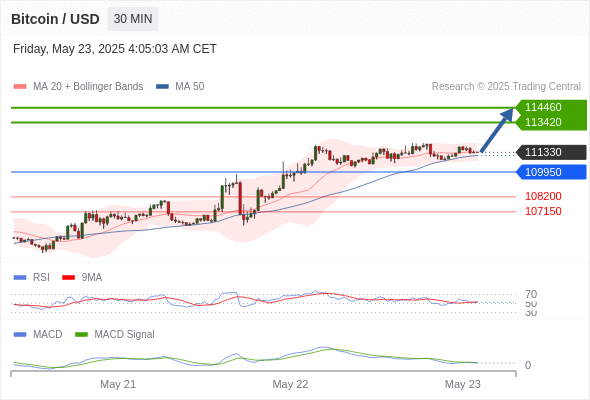
Task: Click the May 21 date axis label
Action: pyautogui.click(x=118, y=384)
